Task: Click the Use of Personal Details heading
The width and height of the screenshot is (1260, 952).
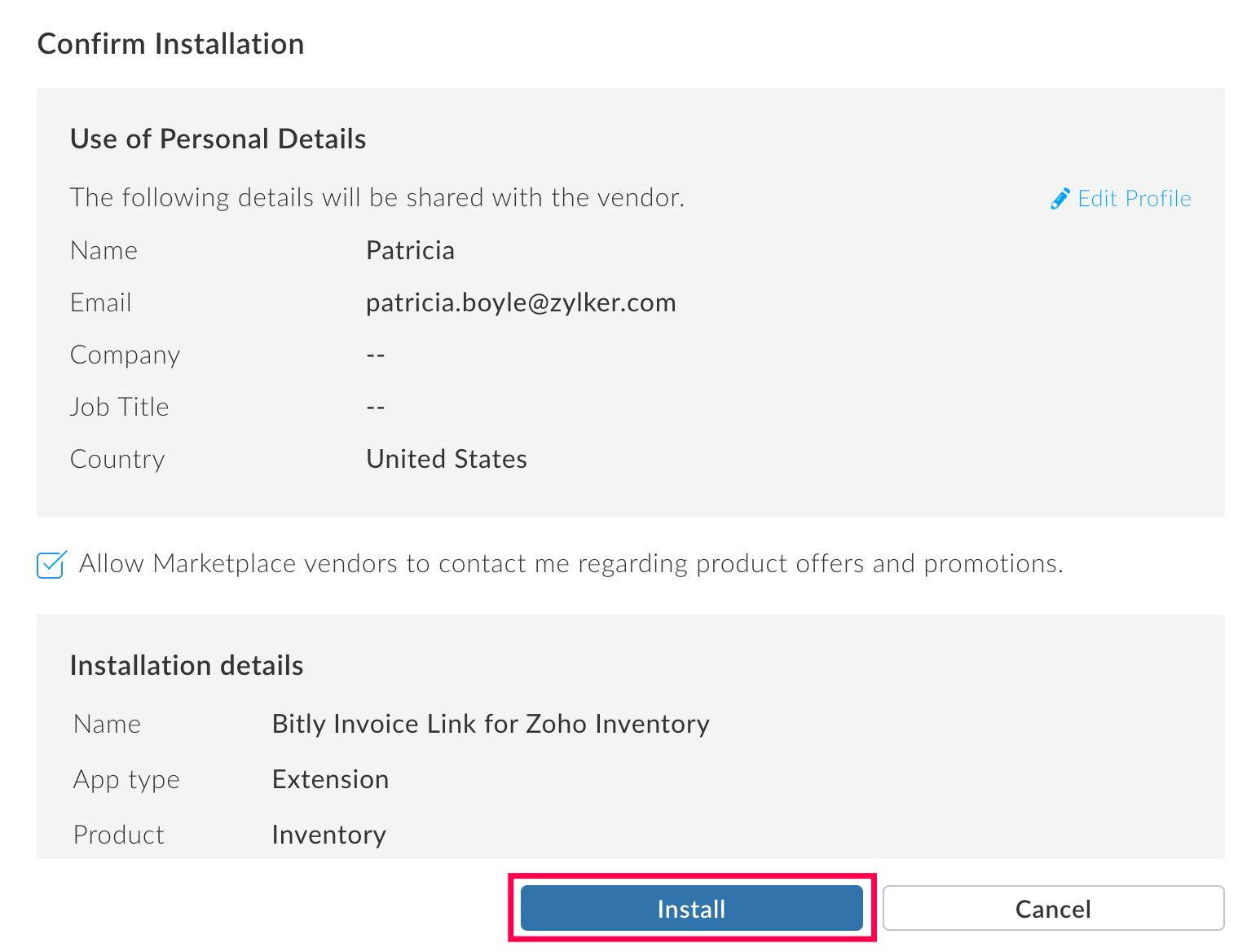Action: pos(218,139)
